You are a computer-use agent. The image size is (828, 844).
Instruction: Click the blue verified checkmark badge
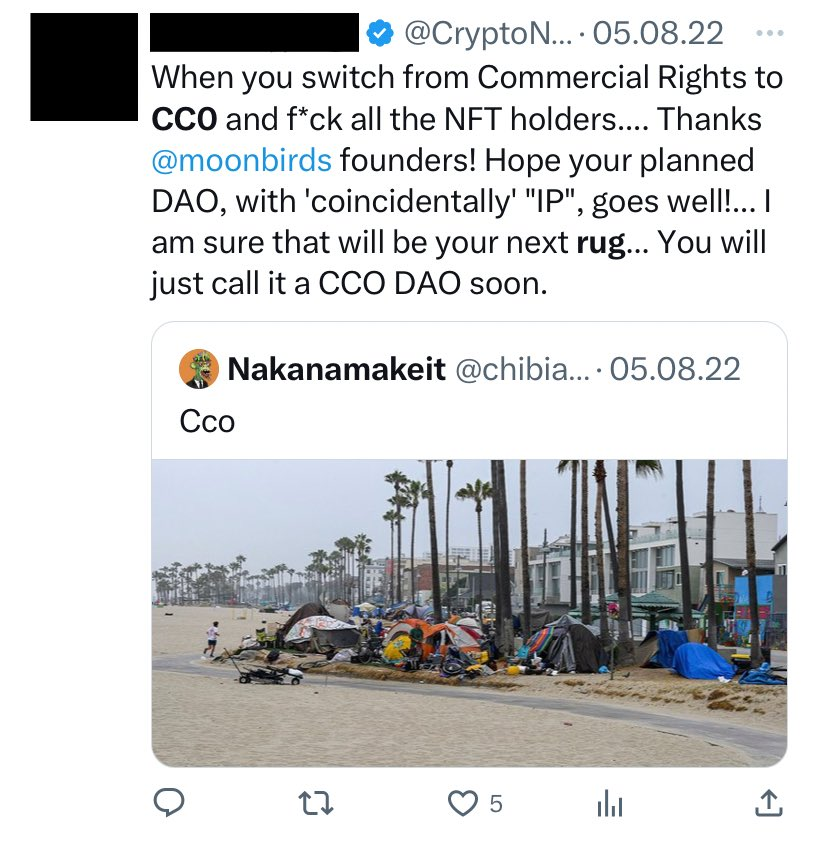pyautogui.click(x=380, y=34)
